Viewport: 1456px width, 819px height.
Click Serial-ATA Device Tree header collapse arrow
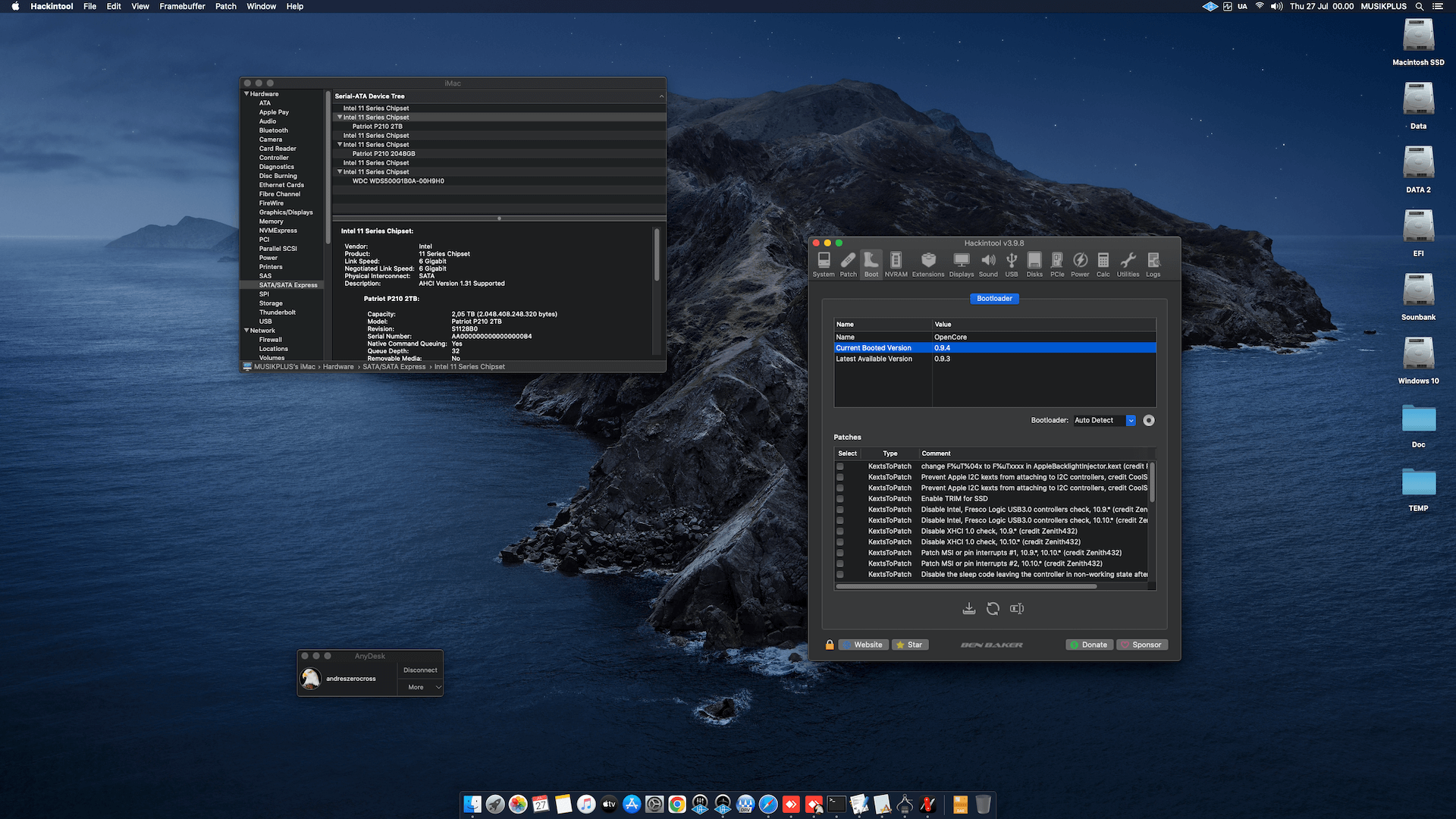pyautogui.click(x=661, y=96)
